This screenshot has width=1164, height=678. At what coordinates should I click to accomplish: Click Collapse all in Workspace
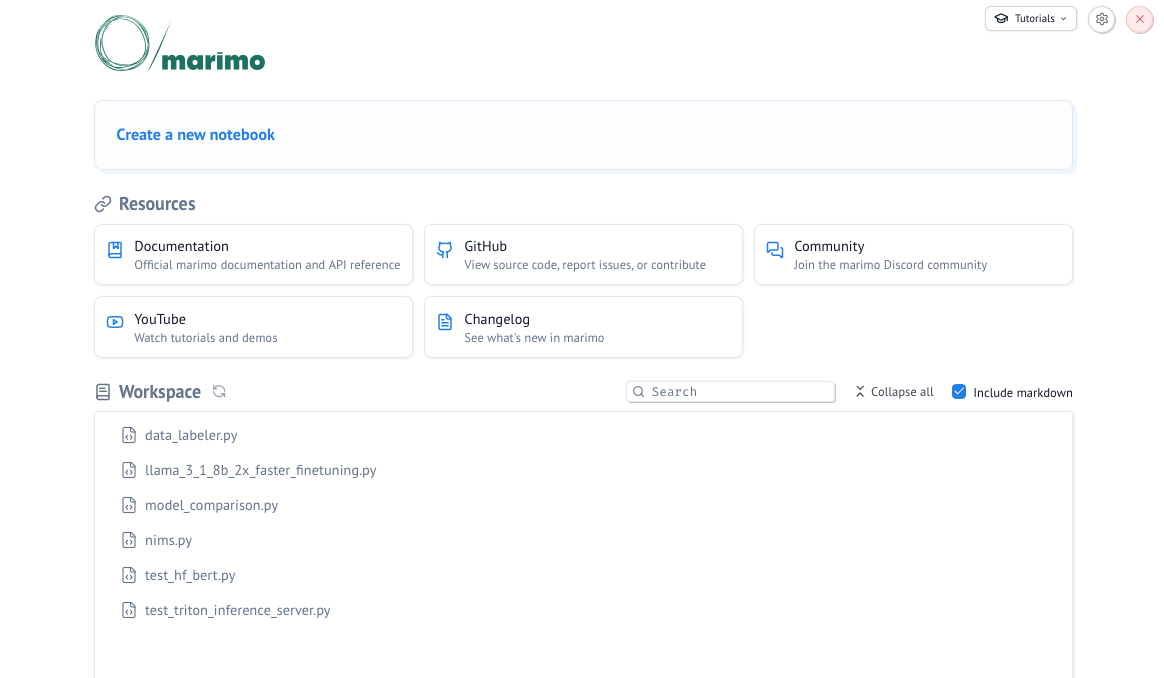[893, 392]
